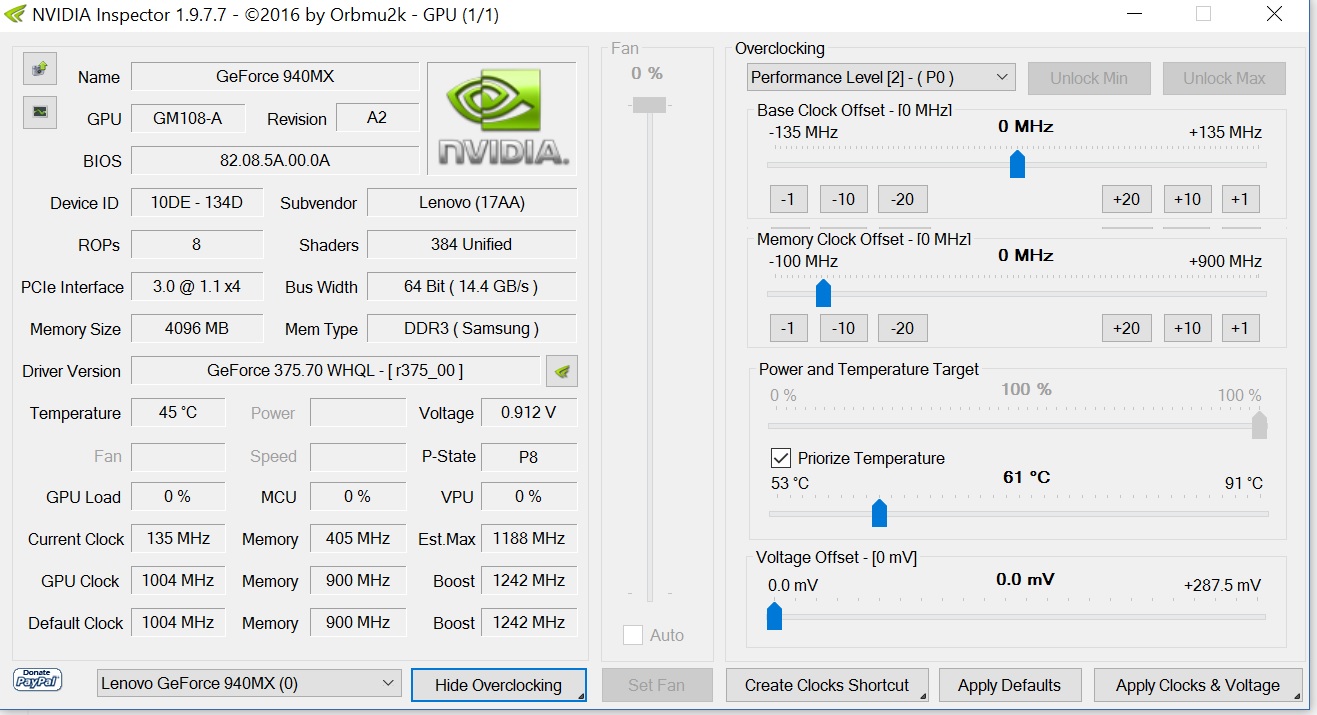The height and width of the screenshot is (715, 1317).
Task: Click the NVIDIA logo image
Action: [x=502, y=119]
